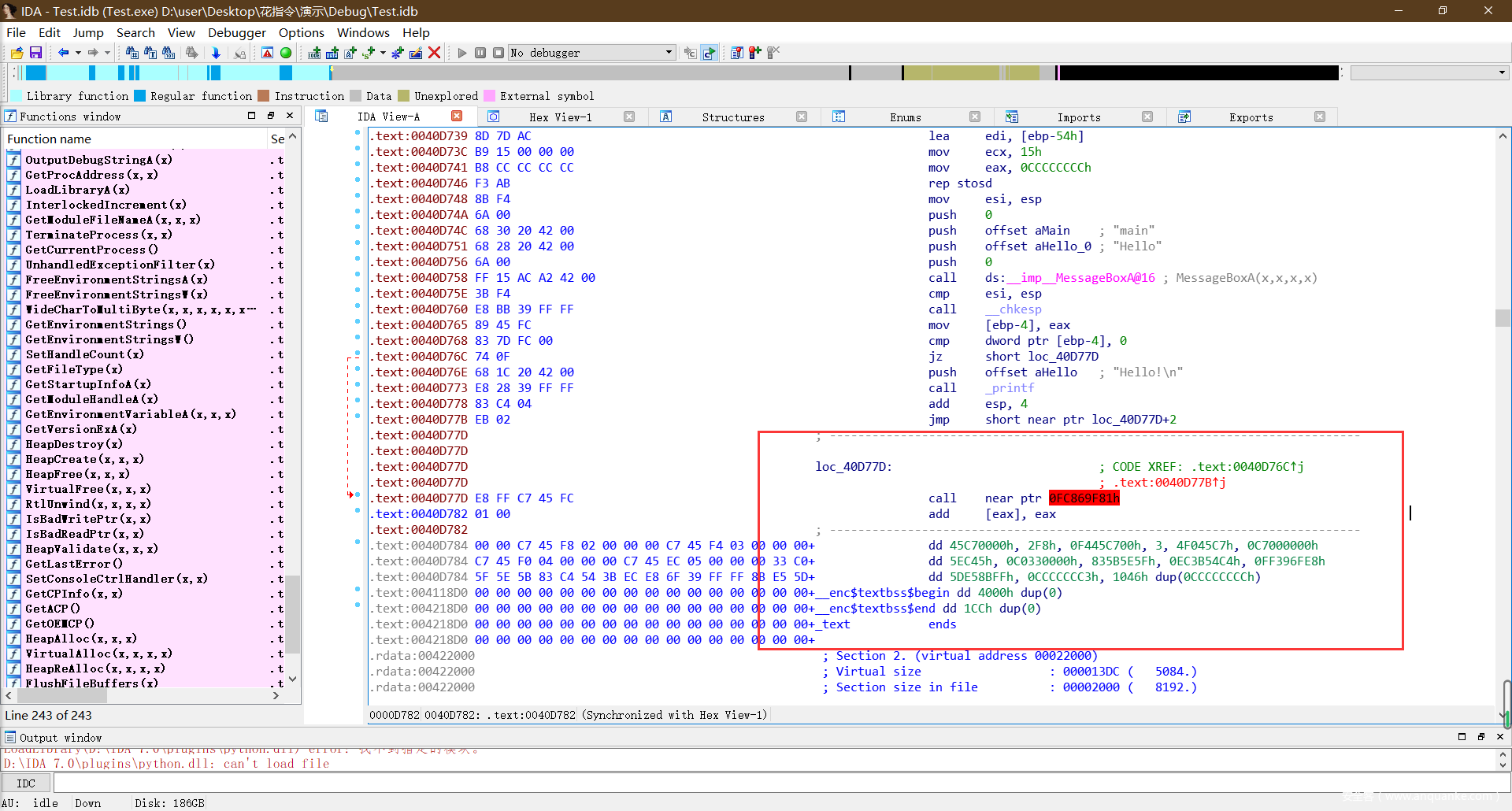This screenshot has height=811, width=1512.
Task: Click the External symbol color swatch
Action: [489, 96]
